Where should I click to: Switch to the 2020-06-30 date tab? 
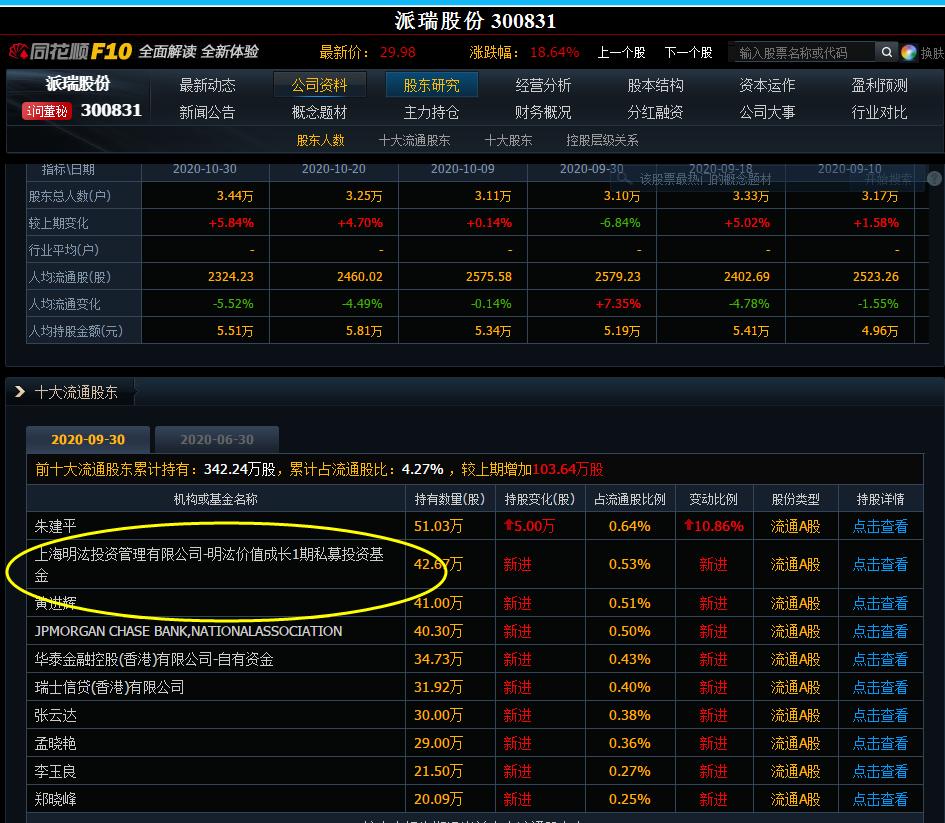coord(217,439)
